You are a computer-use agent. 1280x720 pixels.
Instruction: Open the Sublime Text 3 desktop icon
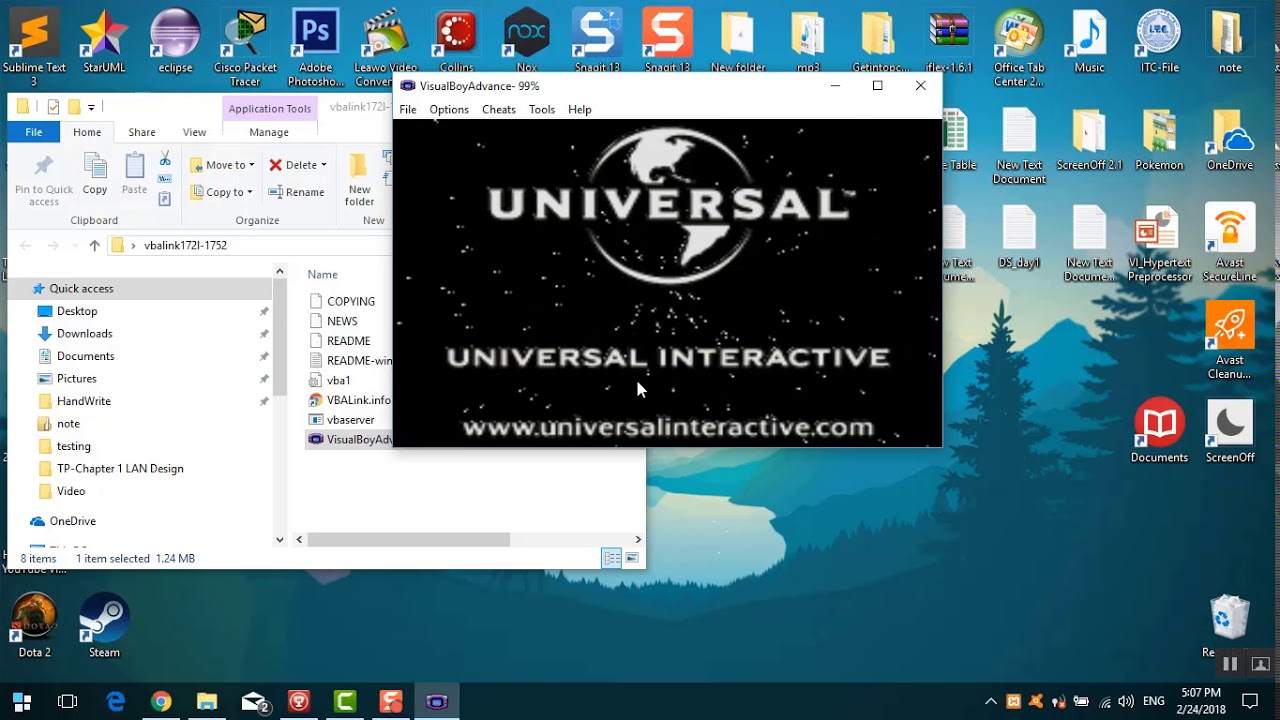(34, 46)
